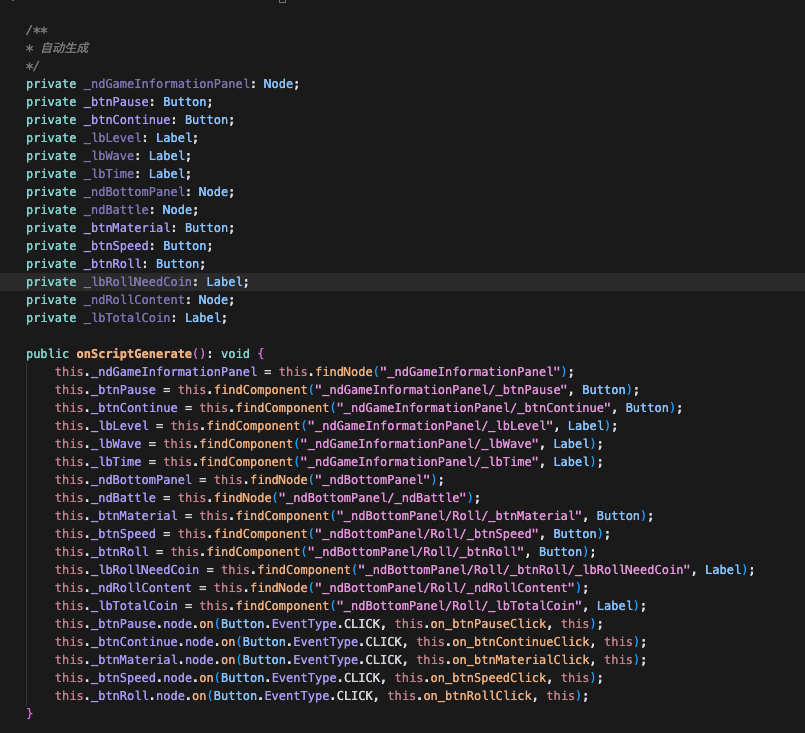805x733 pixels.
Task: Click the string "_ndBottomPanel/Roll/_btnRoll/_lbRollNeedCoin"
Action: (524, 570)
